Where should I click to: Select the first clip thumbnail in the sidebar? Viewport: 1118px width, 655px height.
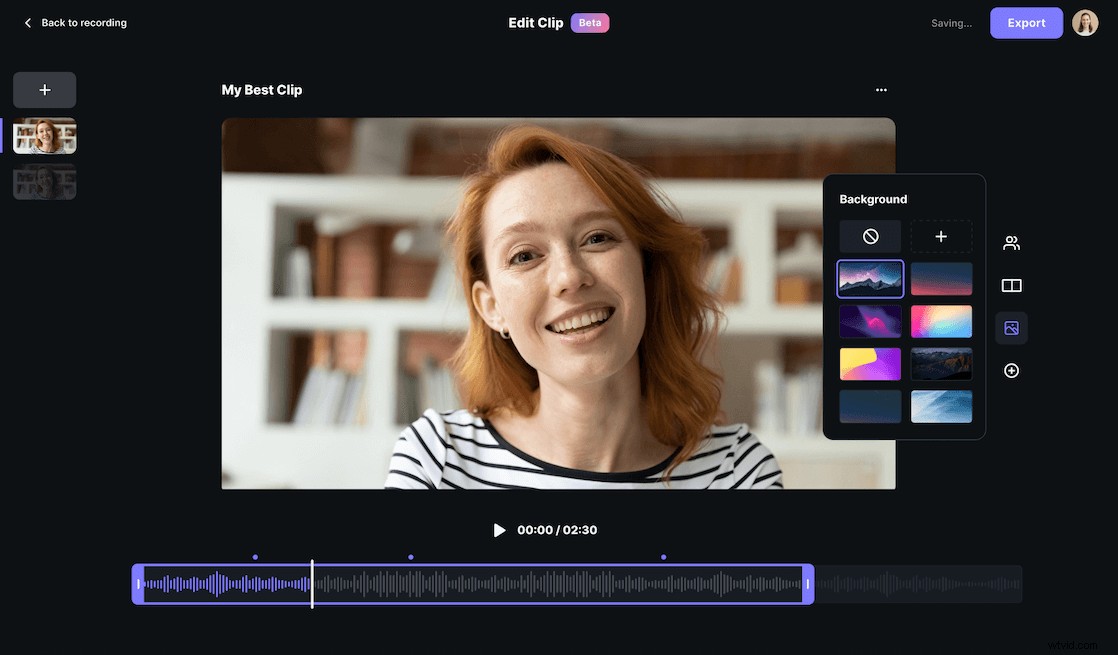click(x=45, y=135)
